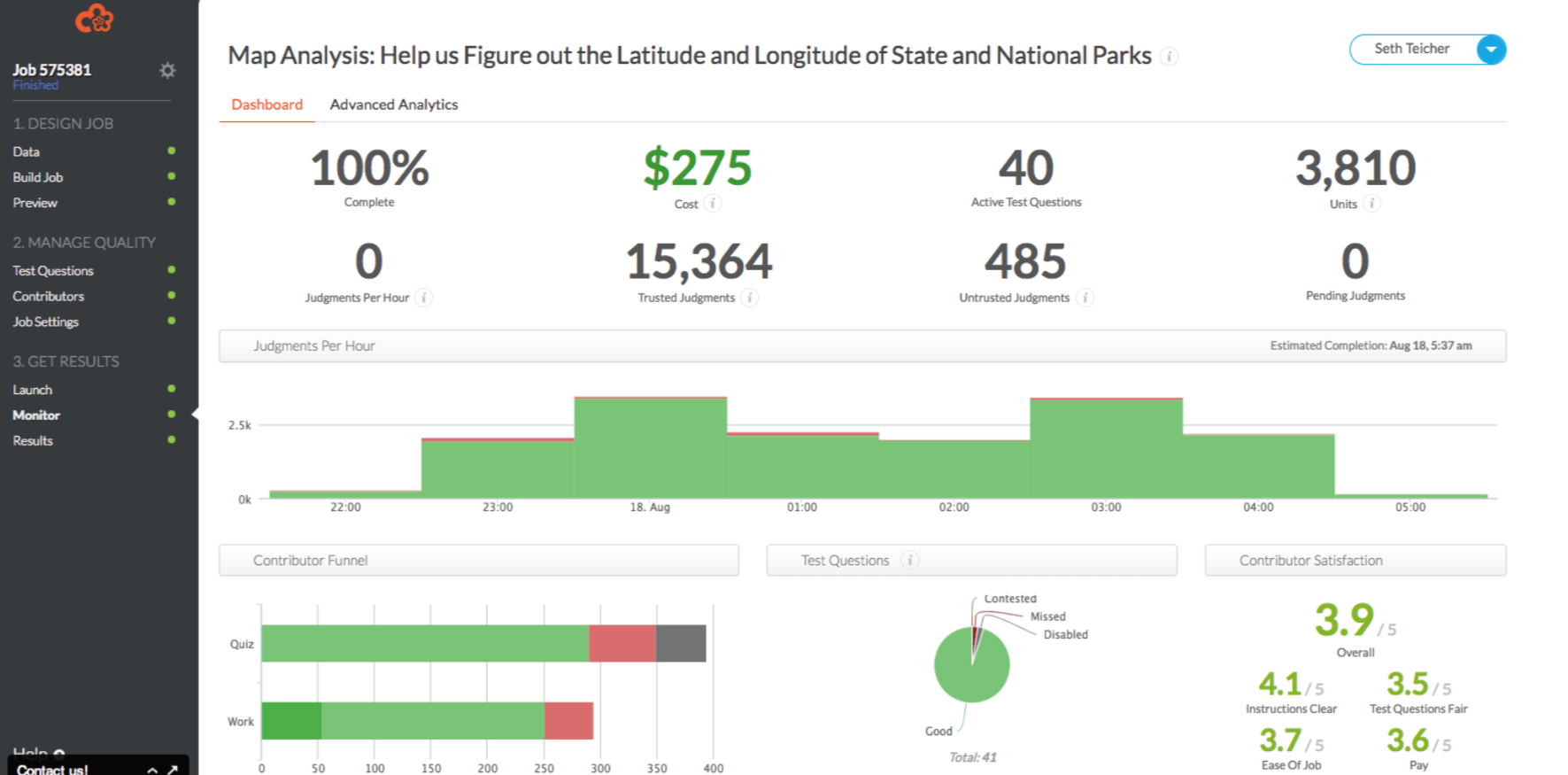
Task: Click the info icon next to job title
Action: [x=1170, y=57]
